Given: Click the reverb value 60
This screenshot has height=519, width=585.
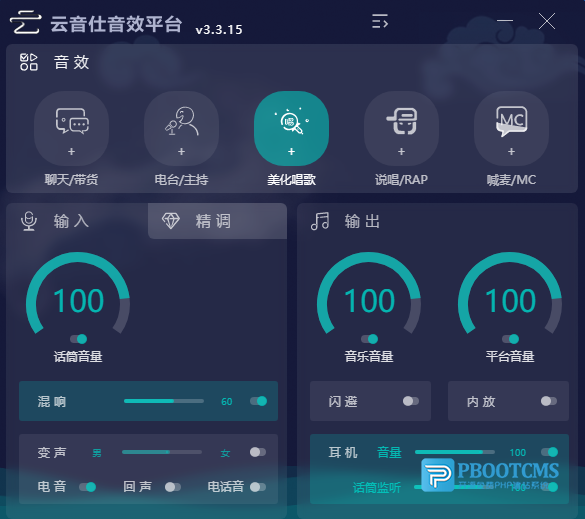Looking at the screenshot, I should 226,401.
